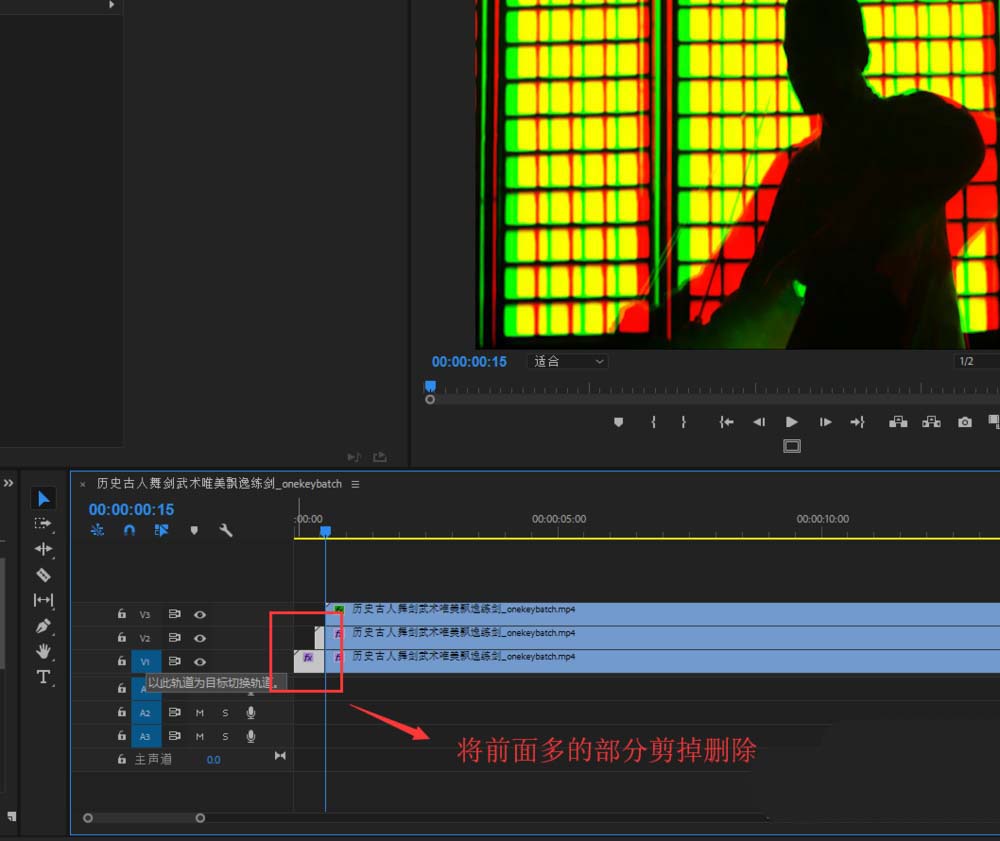The image size is (1000, 841).
Task: Close the onekeybatch sequence tab
Action: coord(83,485)
